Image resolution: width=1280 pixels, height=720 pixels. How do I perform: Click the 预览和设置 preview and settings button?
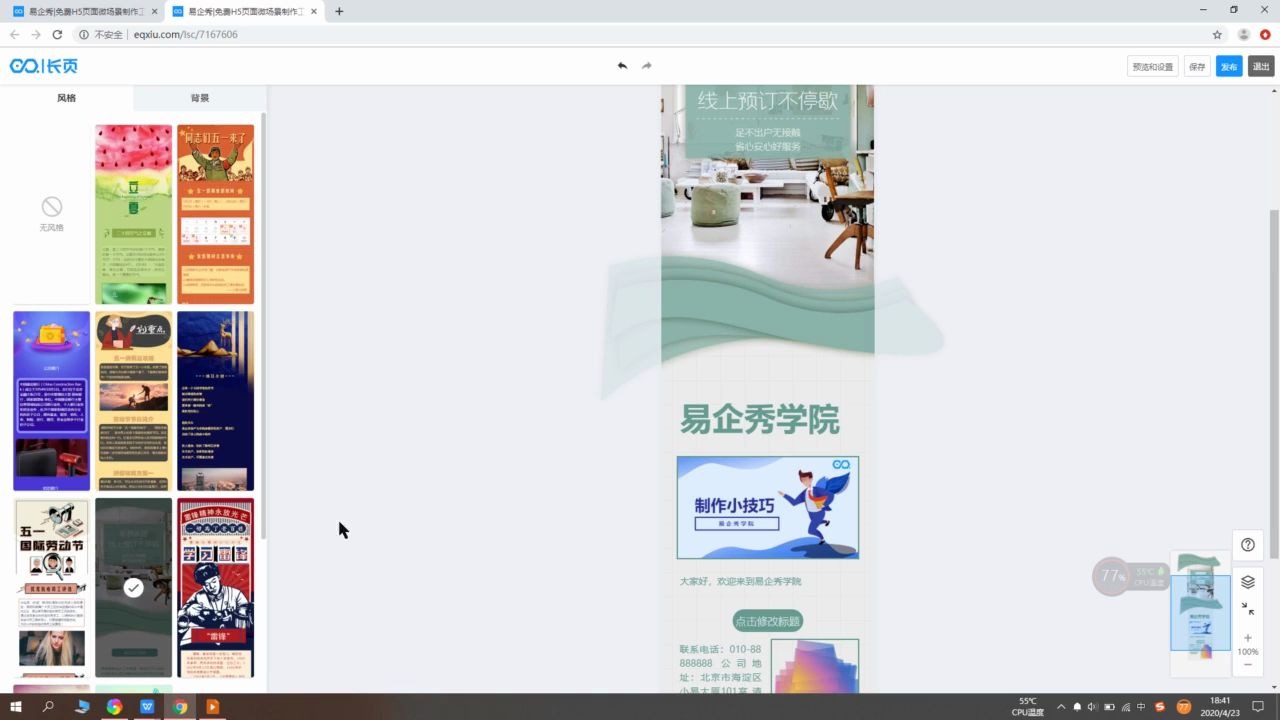(1152, 66)
